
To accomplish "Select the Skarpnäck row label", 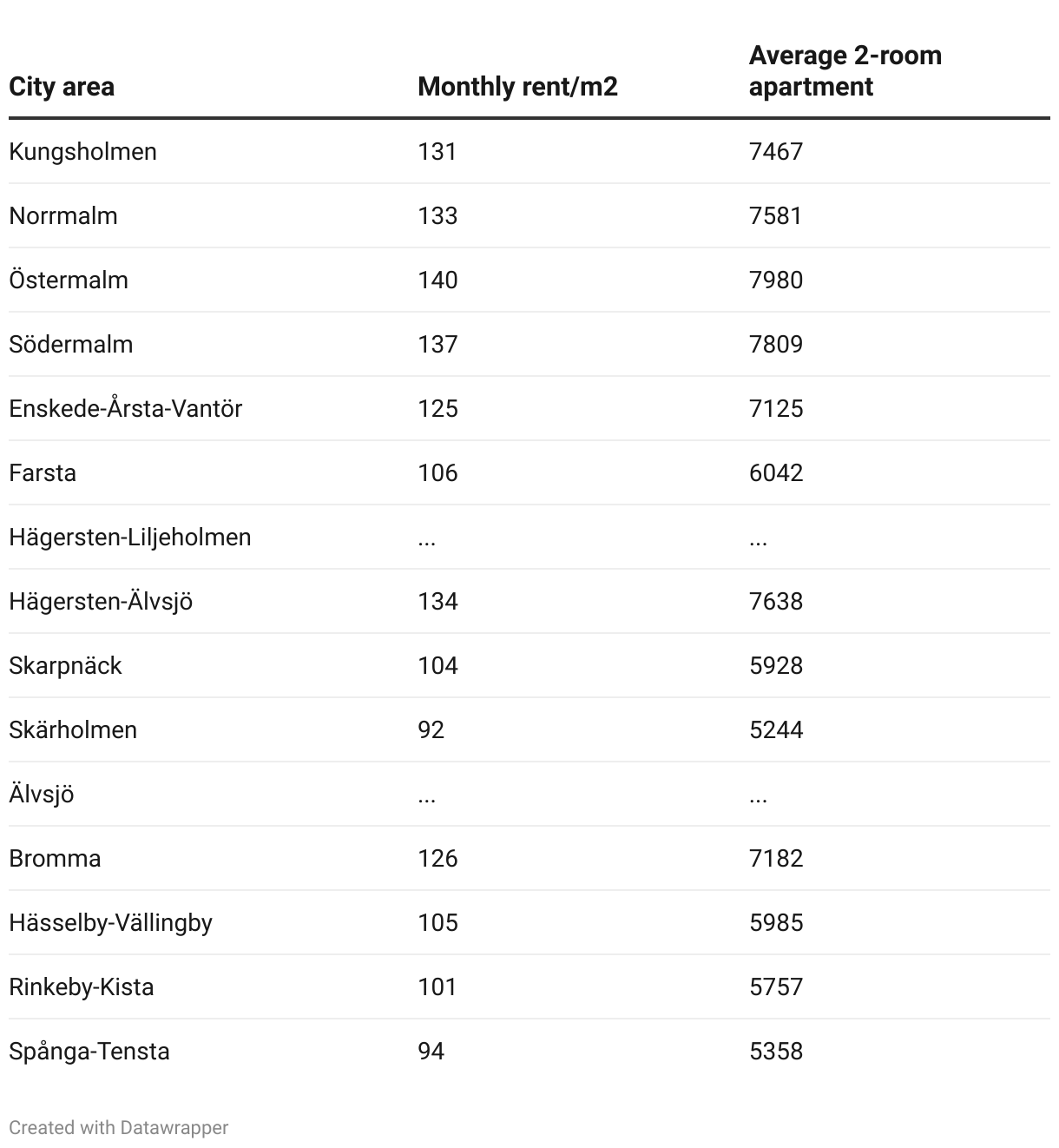I will (65, 665).
